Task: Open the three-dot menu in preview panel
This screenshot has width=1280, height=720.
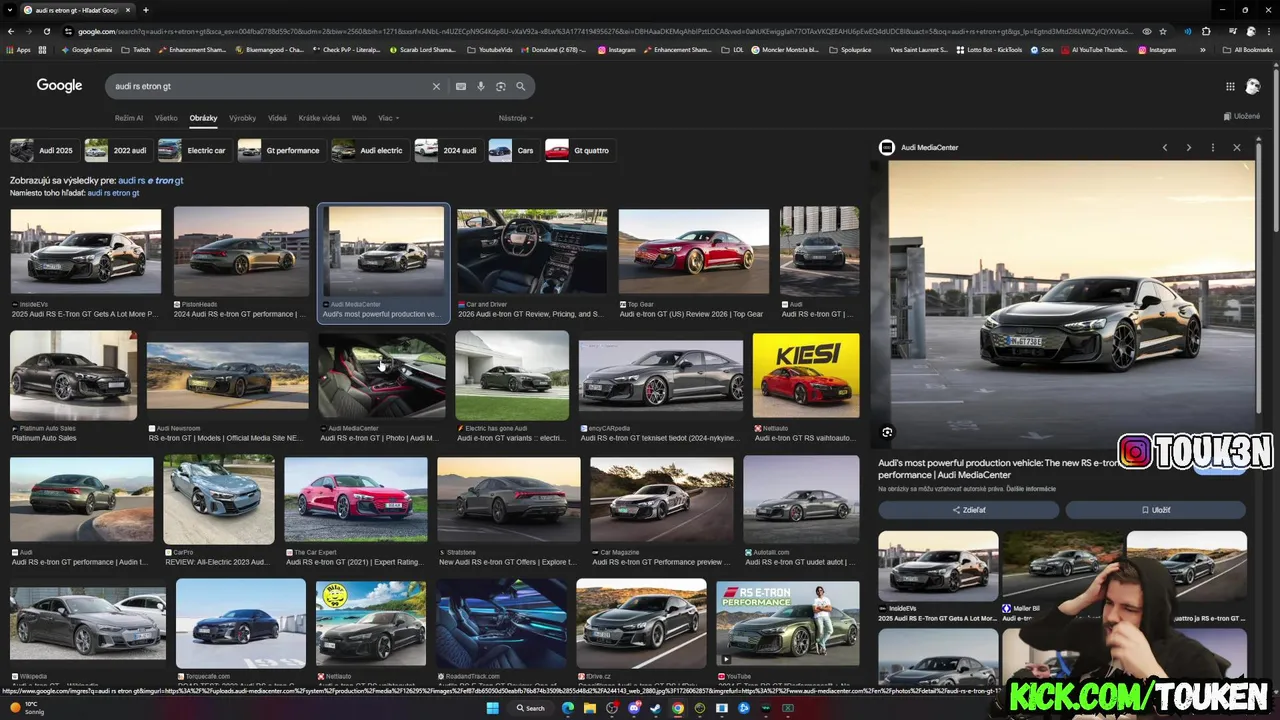Action: coord(1213,147)
